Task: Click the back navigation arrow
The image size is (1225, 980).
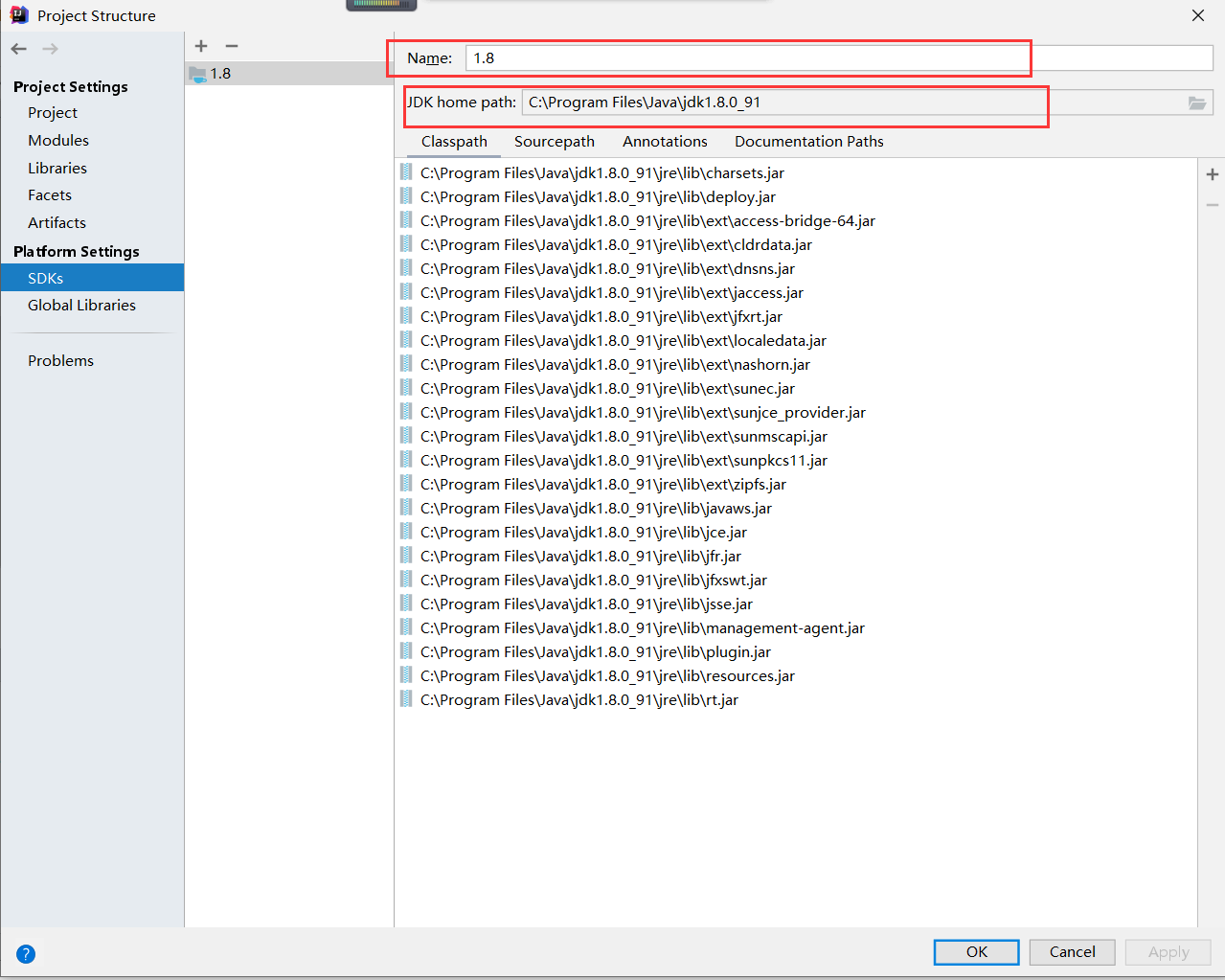Action: [19, 49]
